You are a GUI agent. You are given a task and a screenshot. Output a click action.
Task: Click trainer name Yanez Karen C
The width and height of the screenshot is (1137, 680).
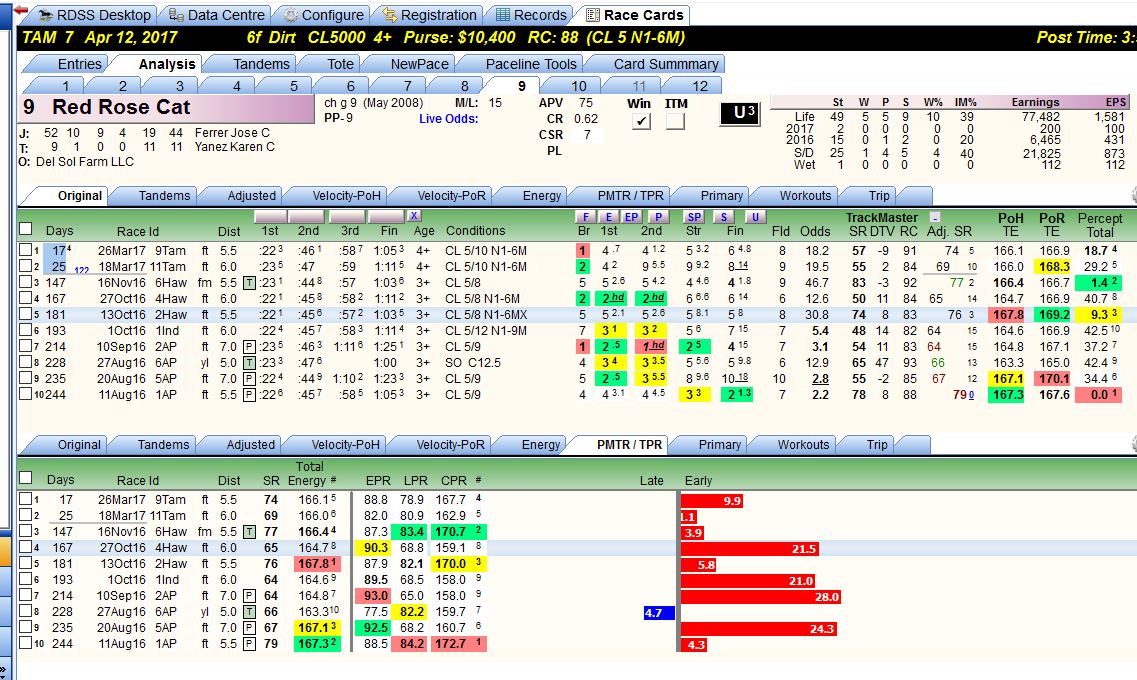(234, 147)
